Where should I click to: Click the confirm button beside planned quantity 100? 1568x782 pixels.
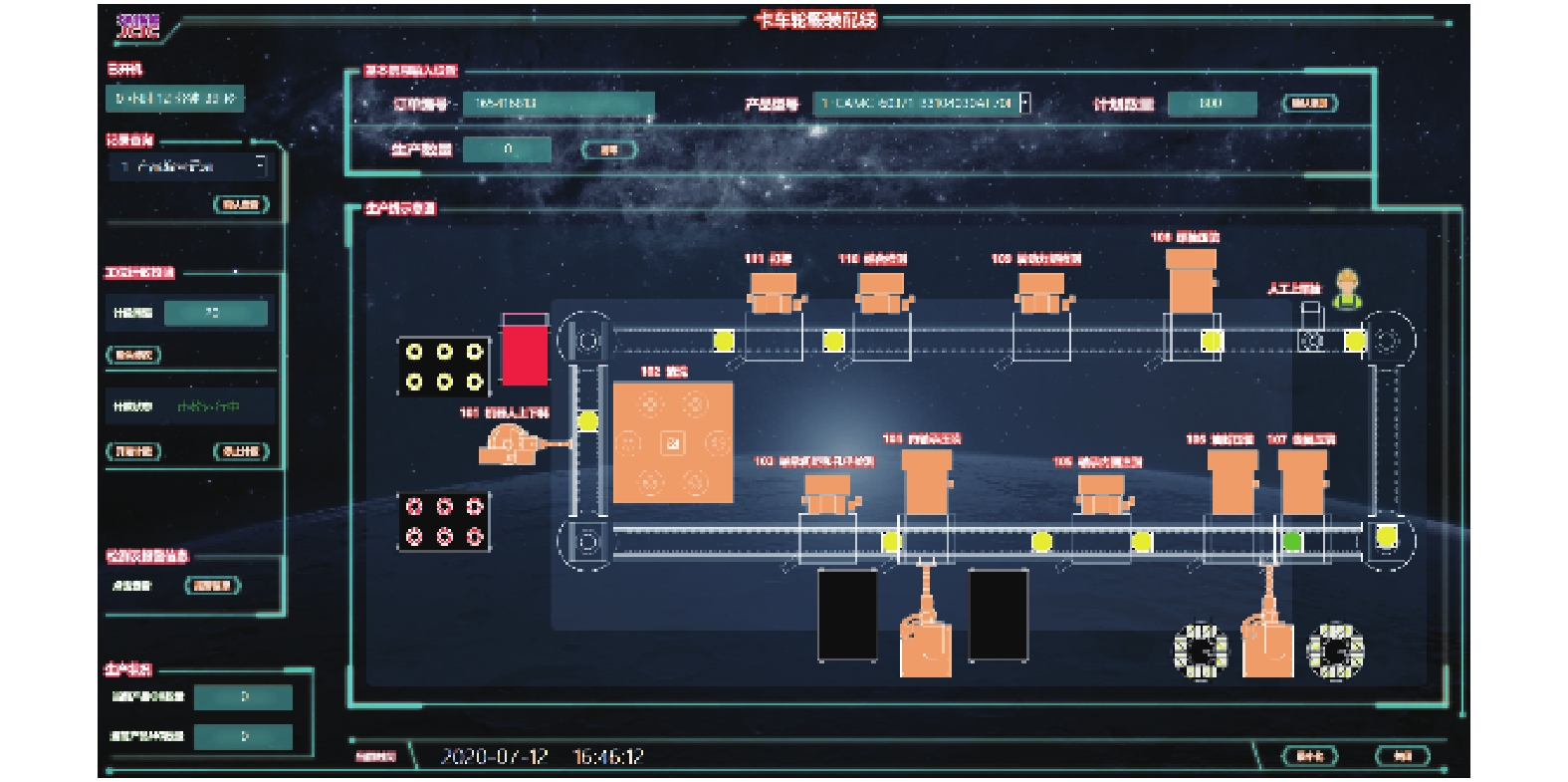click(1309, 103)
